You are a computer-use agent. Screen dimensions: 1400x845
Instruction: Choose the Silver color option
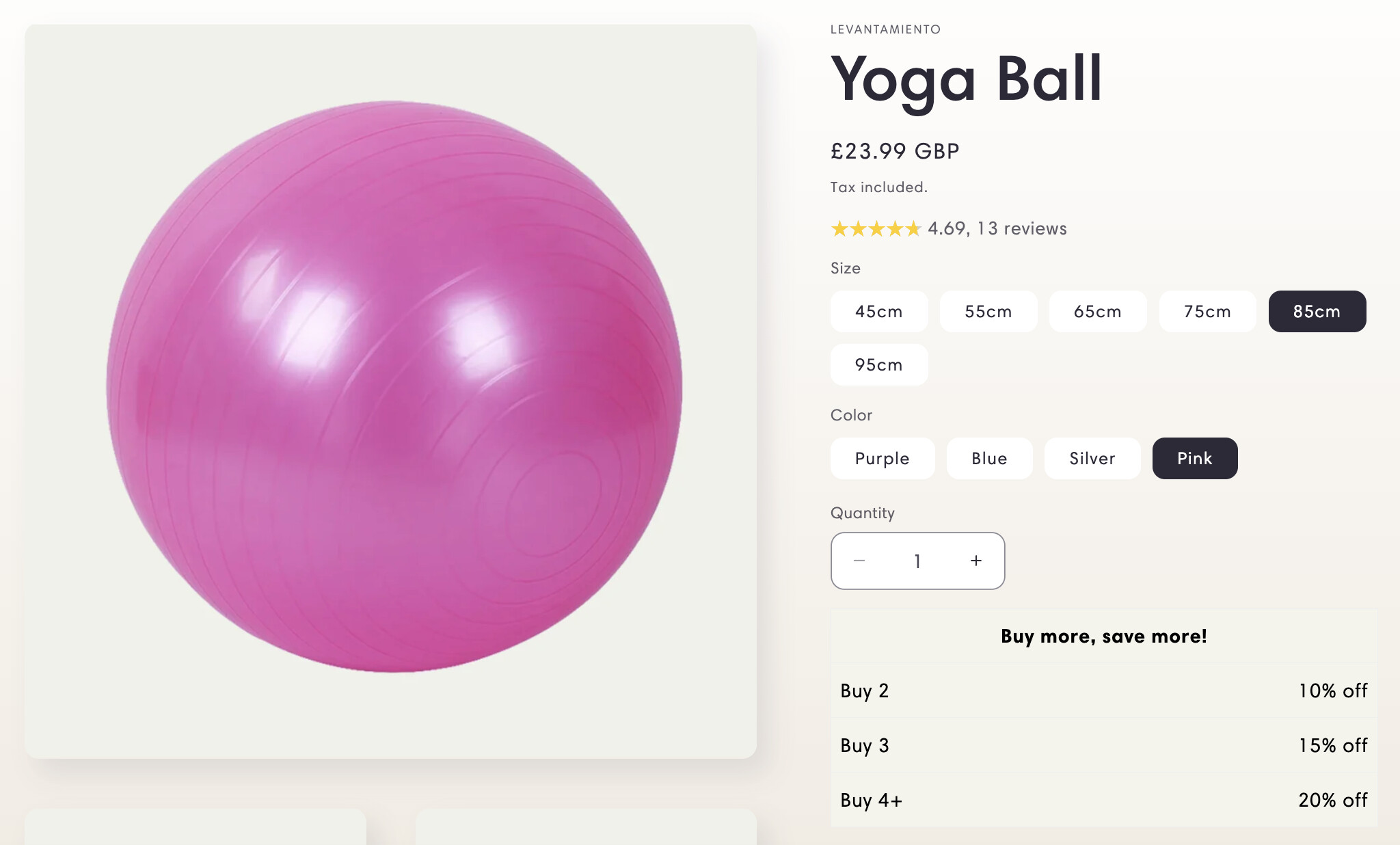(x=1092, y=459)
